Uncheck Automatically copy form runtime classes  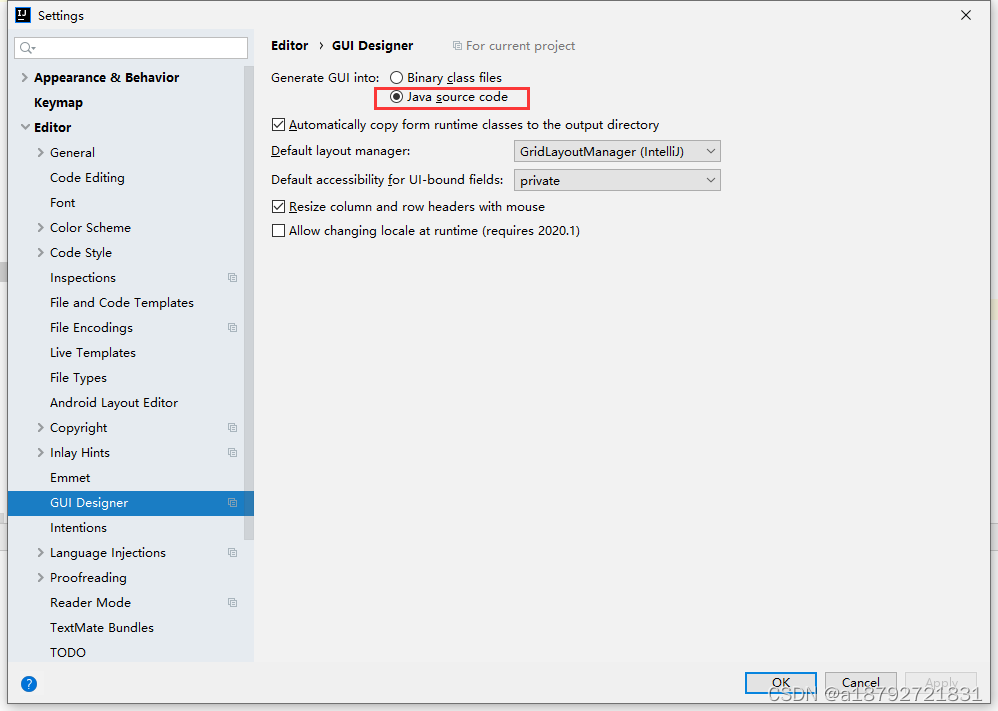click(x=278, y=125)
